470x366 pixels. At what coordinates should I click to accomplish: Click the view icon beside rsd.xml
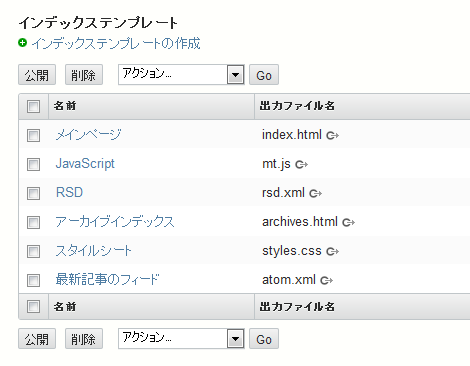[315, 193]
